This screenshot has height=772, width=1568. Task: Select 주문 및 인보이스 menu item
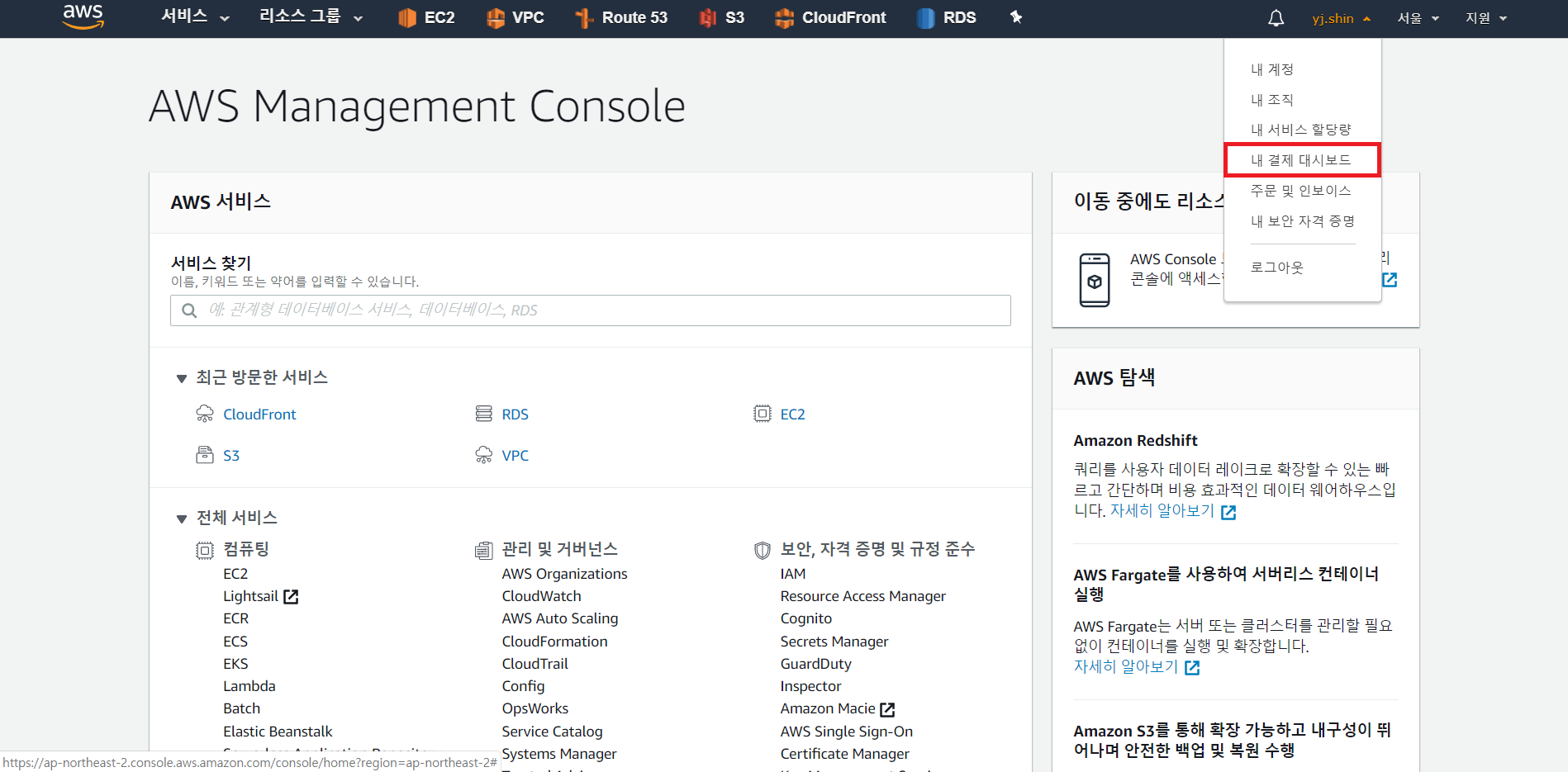1301,191
